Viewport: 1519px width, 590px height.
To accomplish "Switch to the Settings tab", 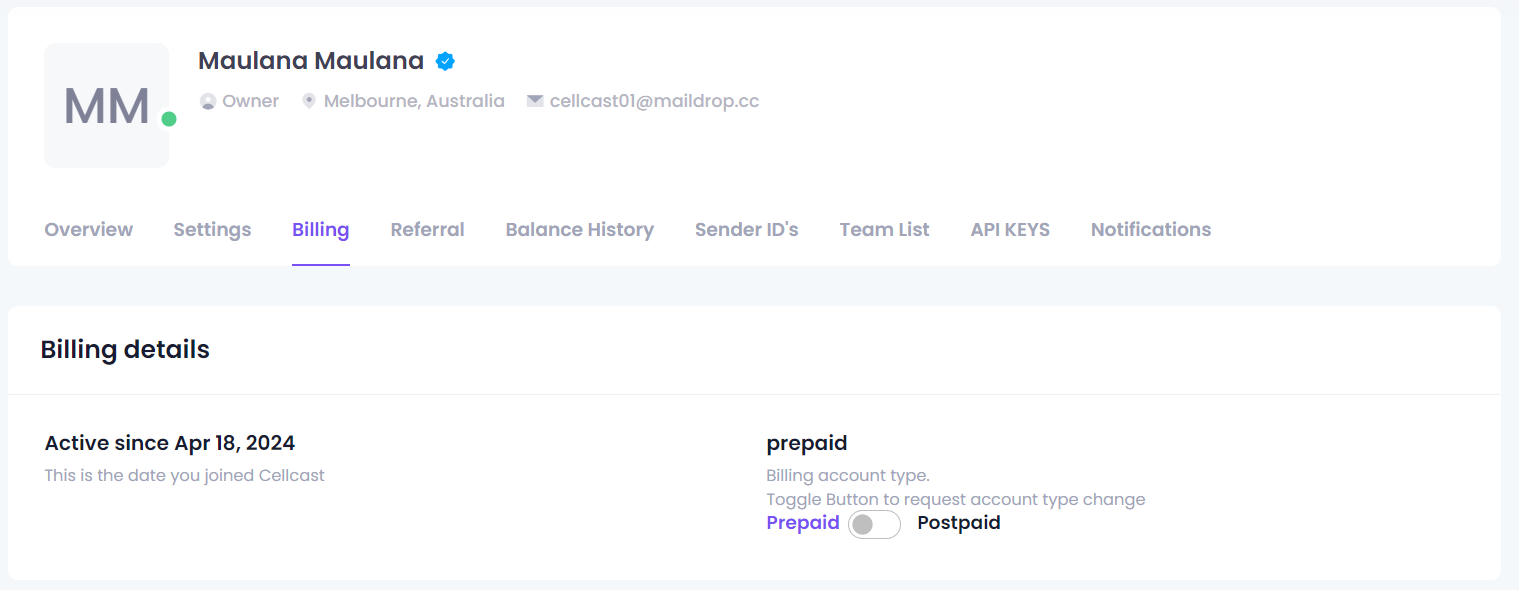I will point(212,230).
